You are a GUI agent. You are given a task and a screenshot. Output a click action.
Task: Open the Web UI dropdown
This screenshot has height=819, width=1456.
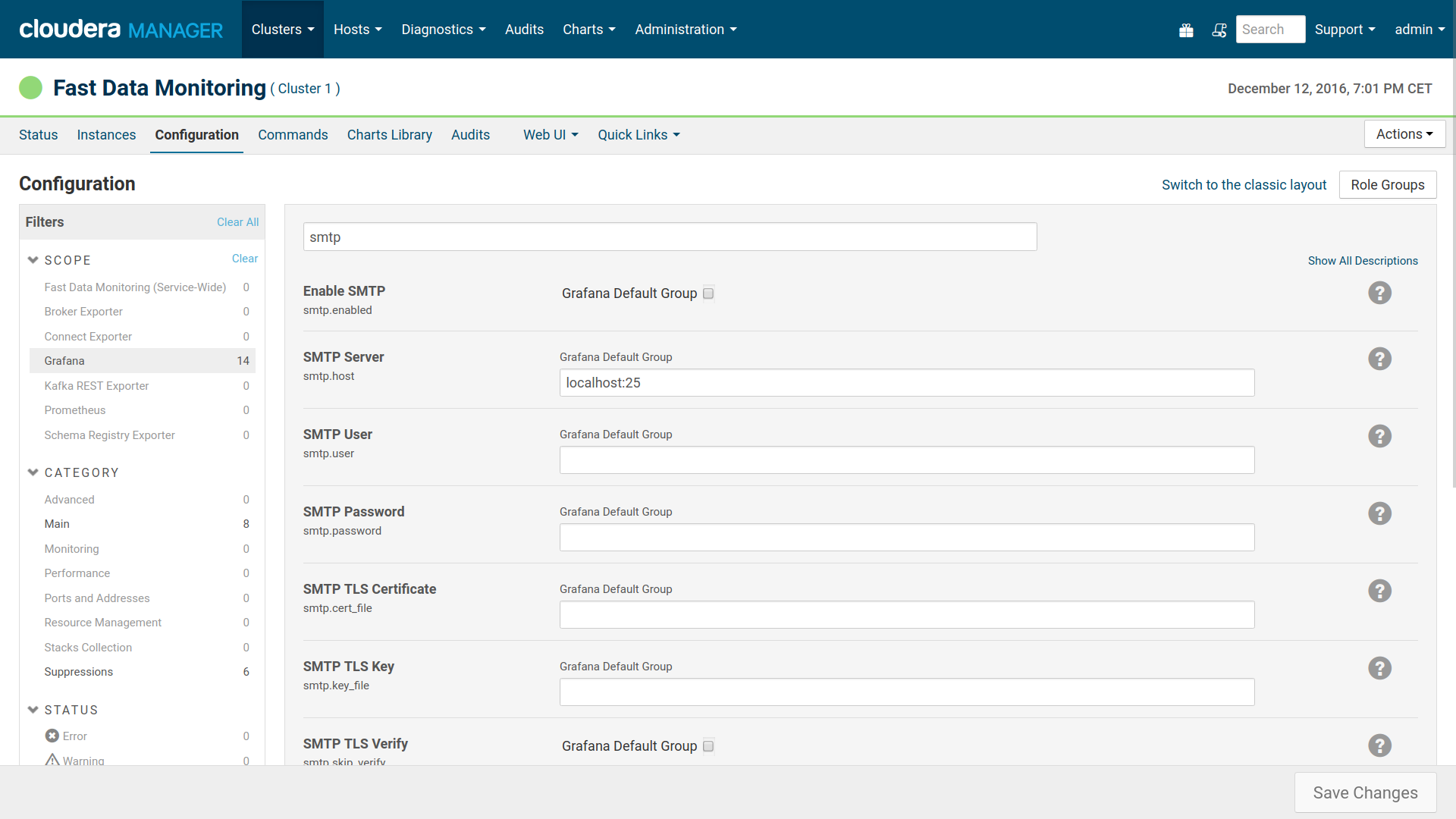tap(551, 135)
